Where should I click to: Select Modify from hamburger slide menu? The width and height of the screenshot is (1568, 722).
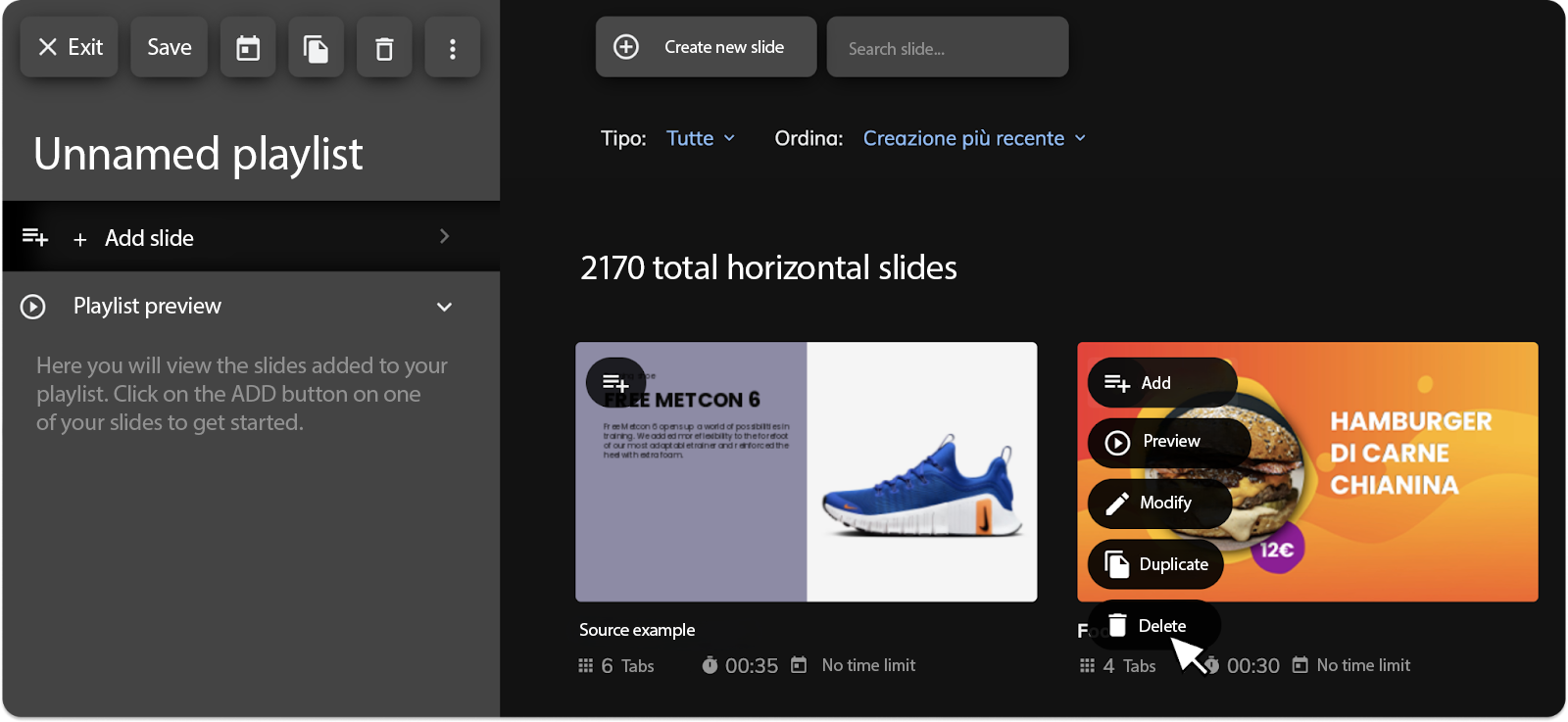(x=1160, y=504)
